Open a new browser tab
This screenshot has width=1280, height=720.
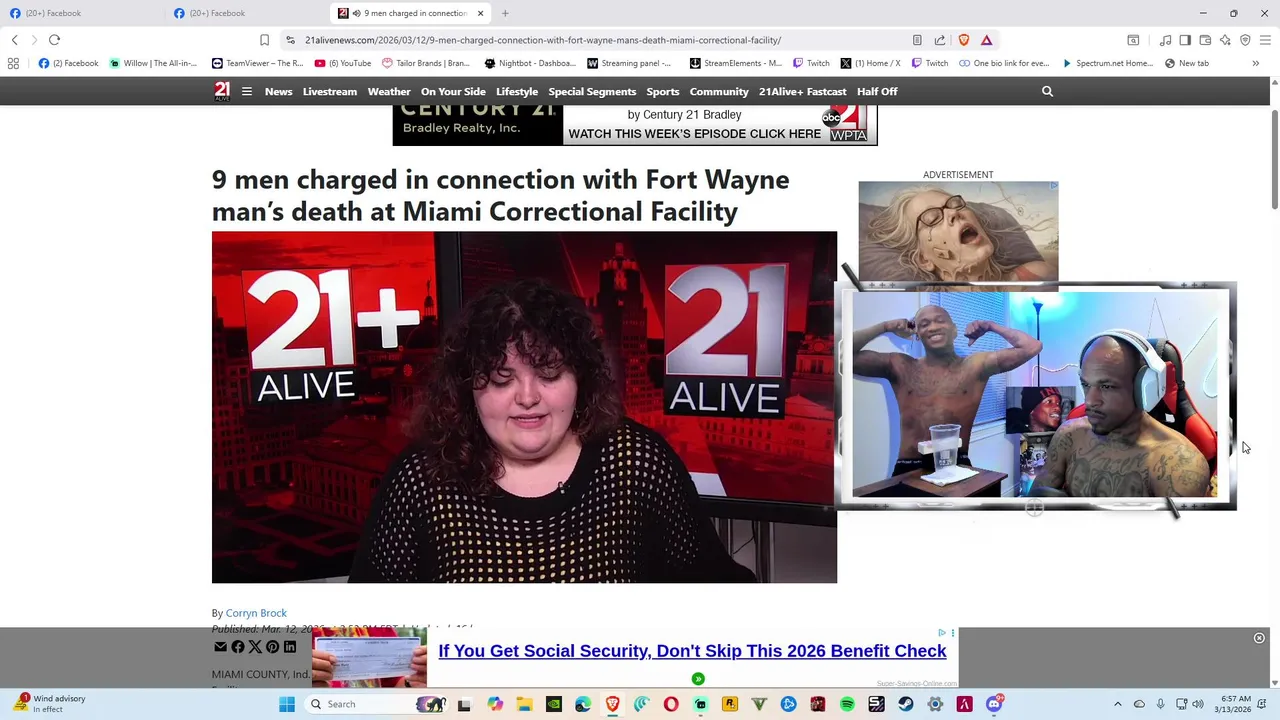click(x=505, y=13)
